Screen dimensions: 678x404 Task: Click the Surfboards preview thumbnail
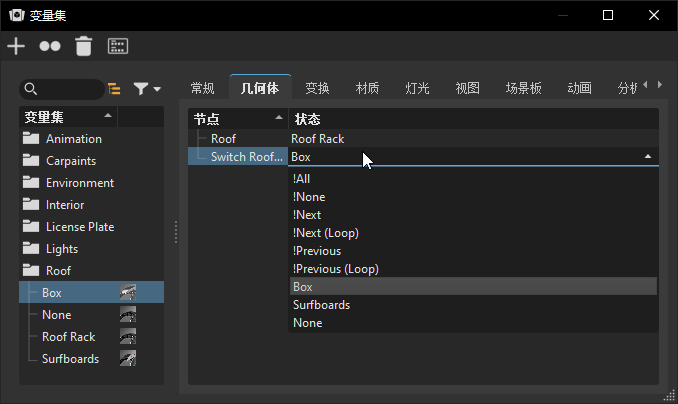click(x=128, y=359)
